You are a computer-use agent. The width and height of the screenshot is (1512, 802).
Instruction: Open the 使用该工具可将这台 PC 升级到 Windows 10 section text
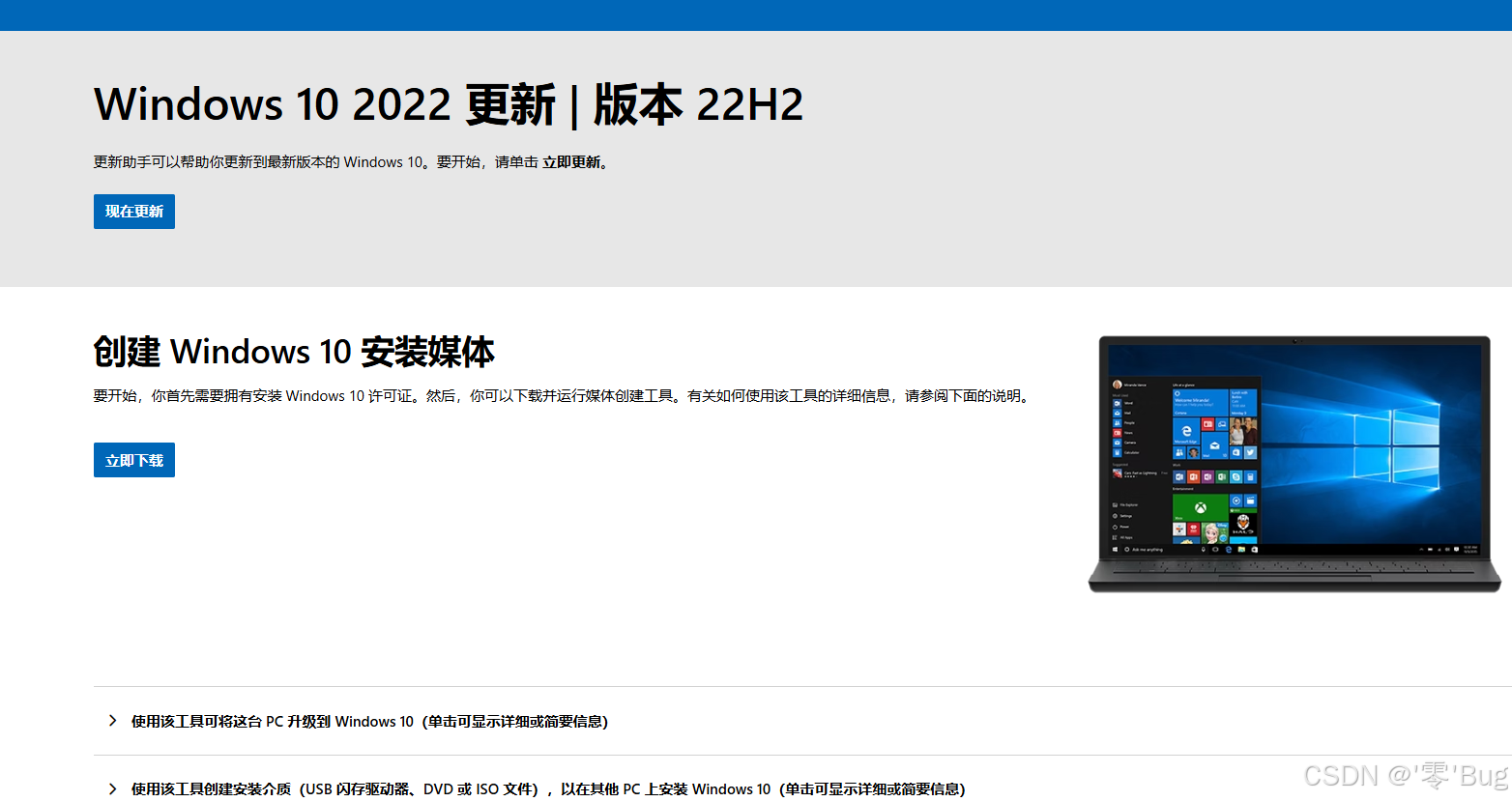(x=369, y=722)
